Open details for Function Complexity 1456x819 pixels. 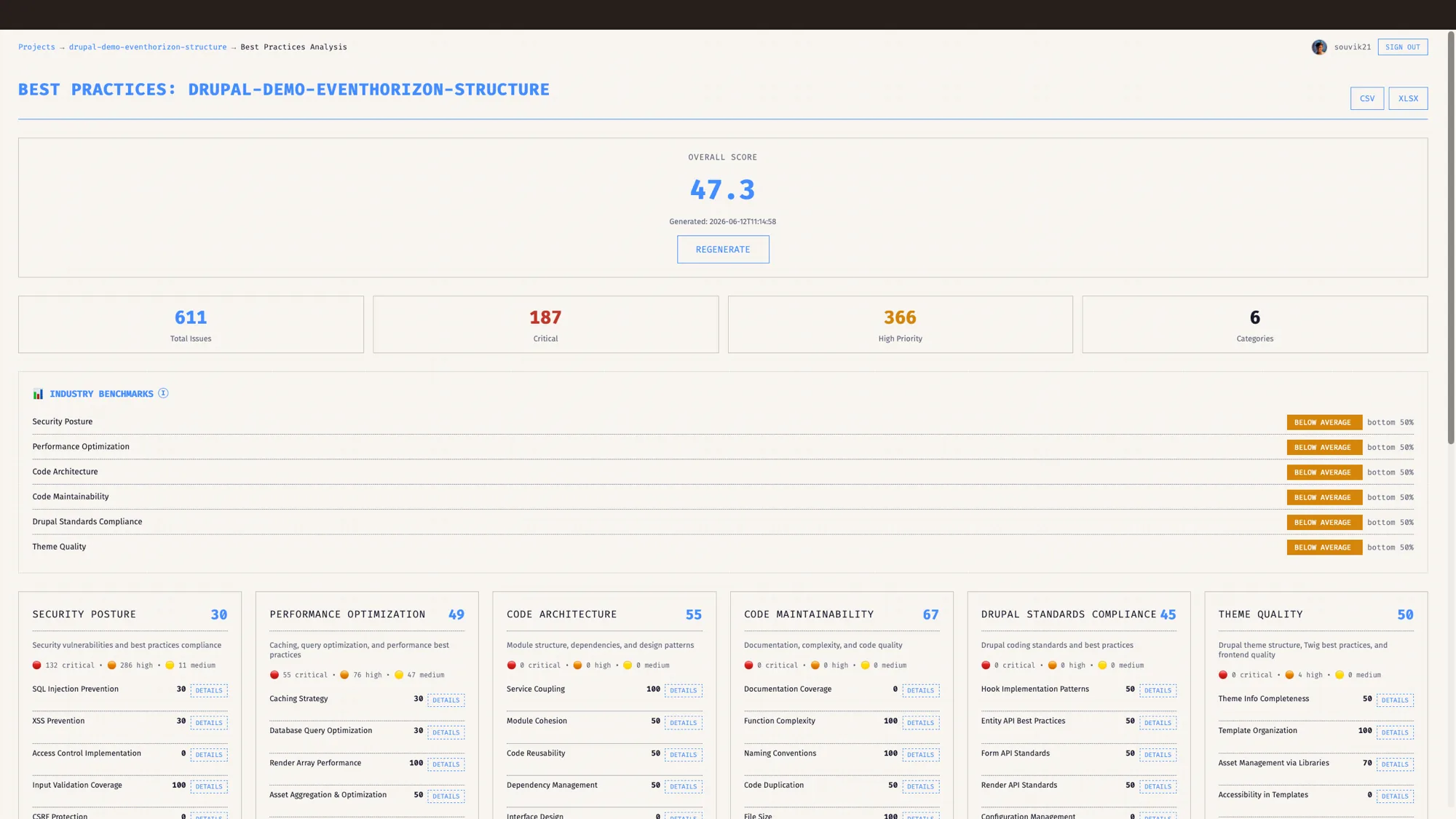pos(921,723)
